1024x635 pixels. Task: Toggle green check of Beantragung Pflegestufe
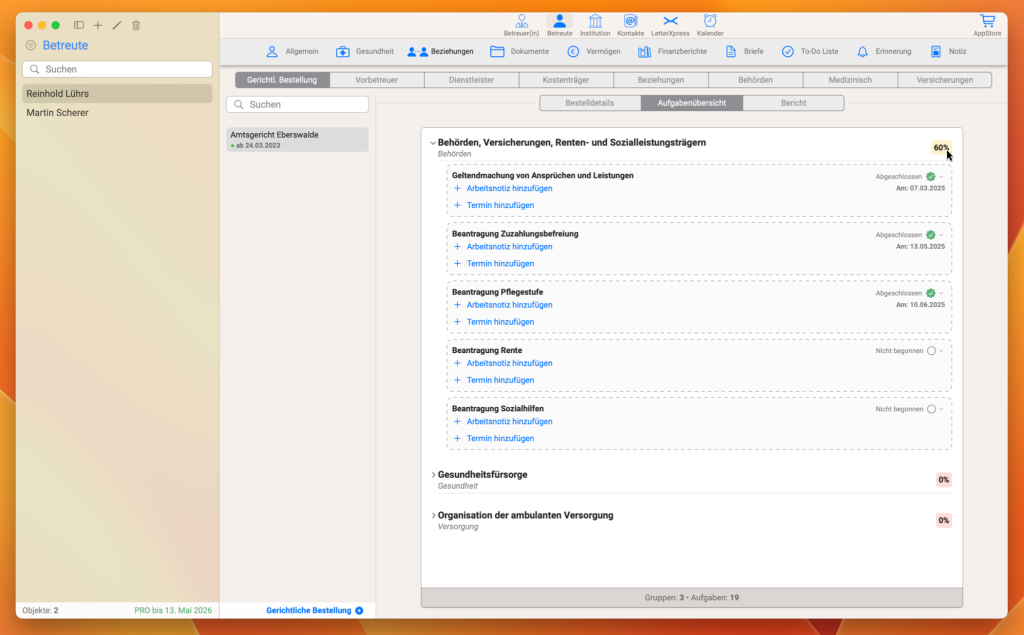click(931, 293)
